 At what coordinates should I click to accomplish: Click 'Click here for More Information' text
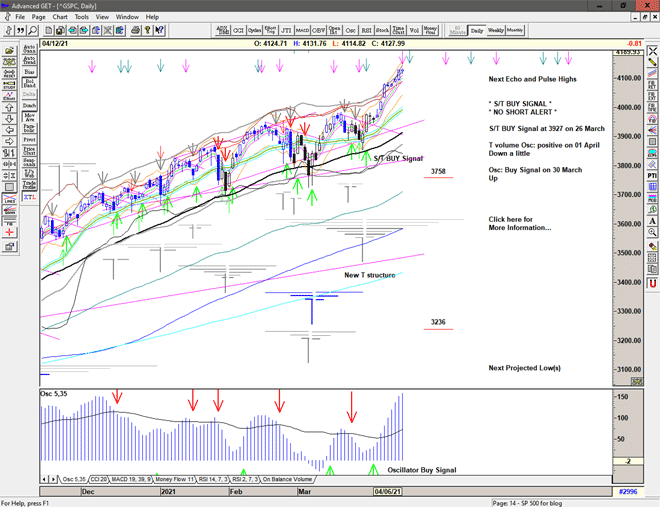519,223
